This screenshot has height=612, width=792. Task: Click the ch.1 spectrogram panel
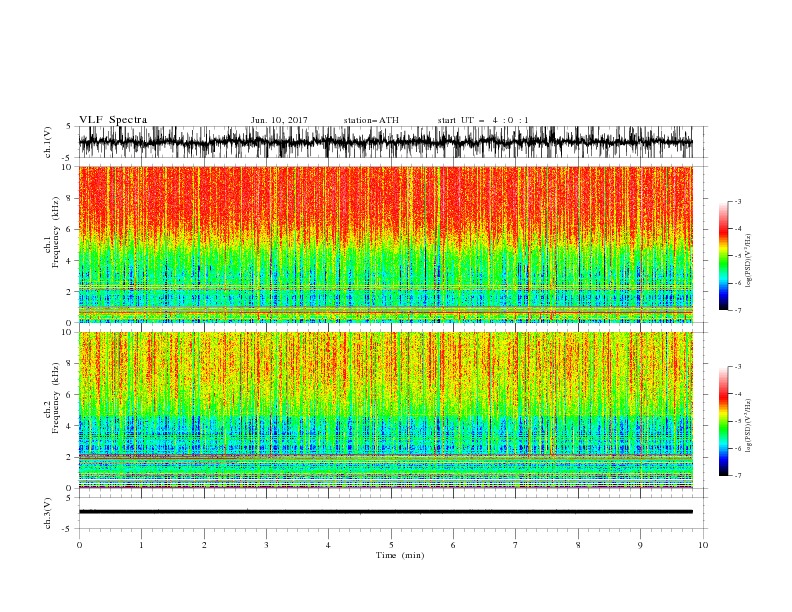pos(386,244)
